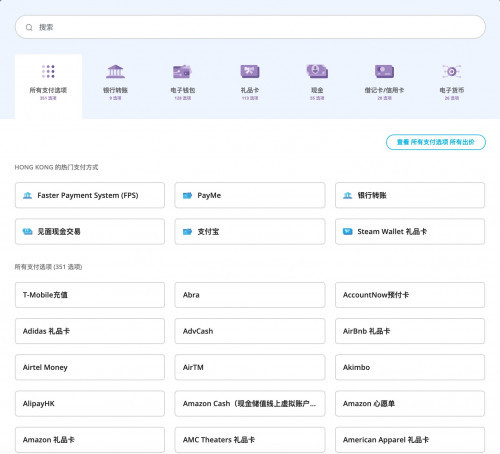The width and height of the screenshot is (500, 454).
Task: Click the wallet icon beside PayMe
Action: coord(187,195)
